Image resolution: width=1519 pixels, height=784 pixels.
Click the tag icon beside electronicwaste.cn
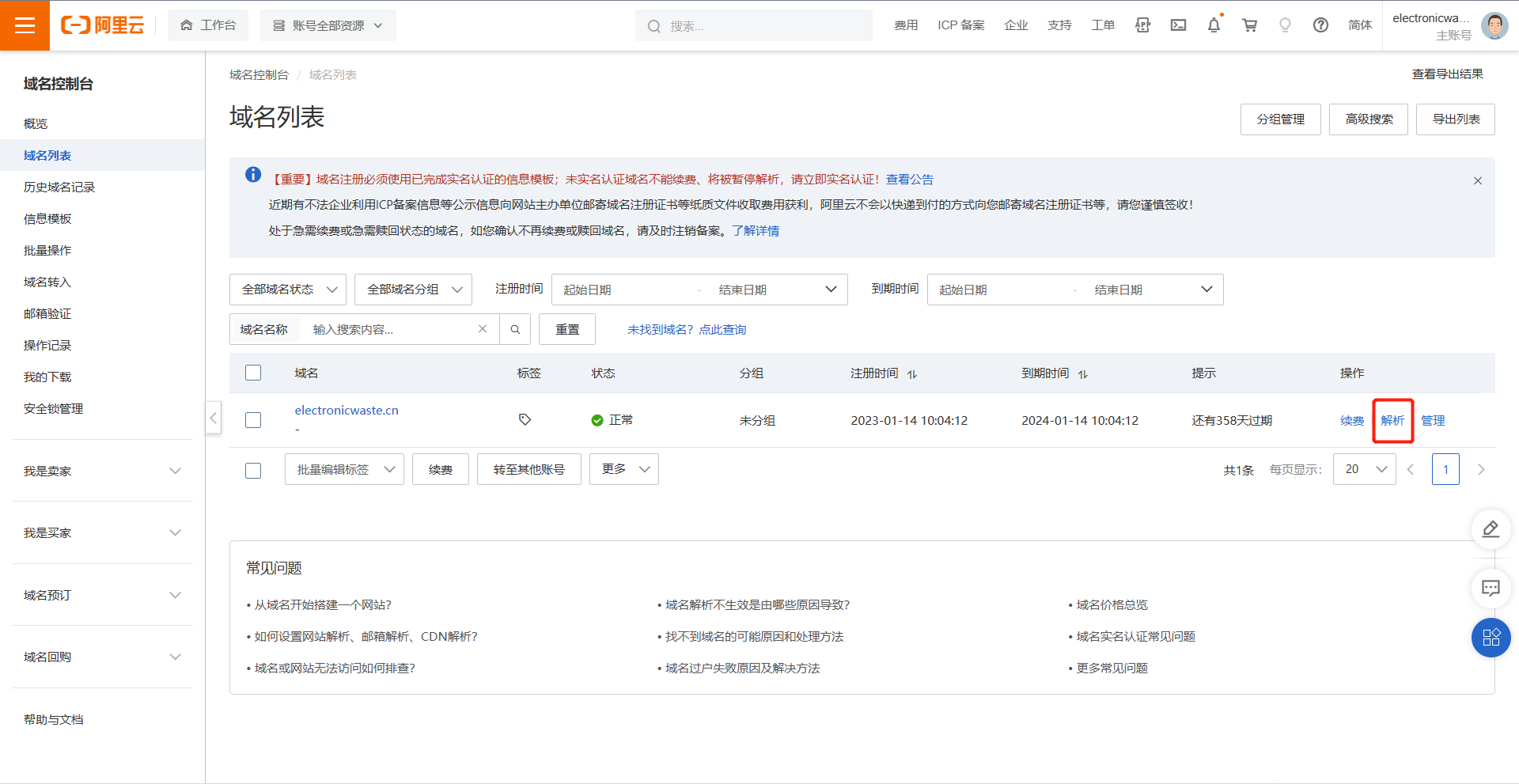tap(525, 419)
